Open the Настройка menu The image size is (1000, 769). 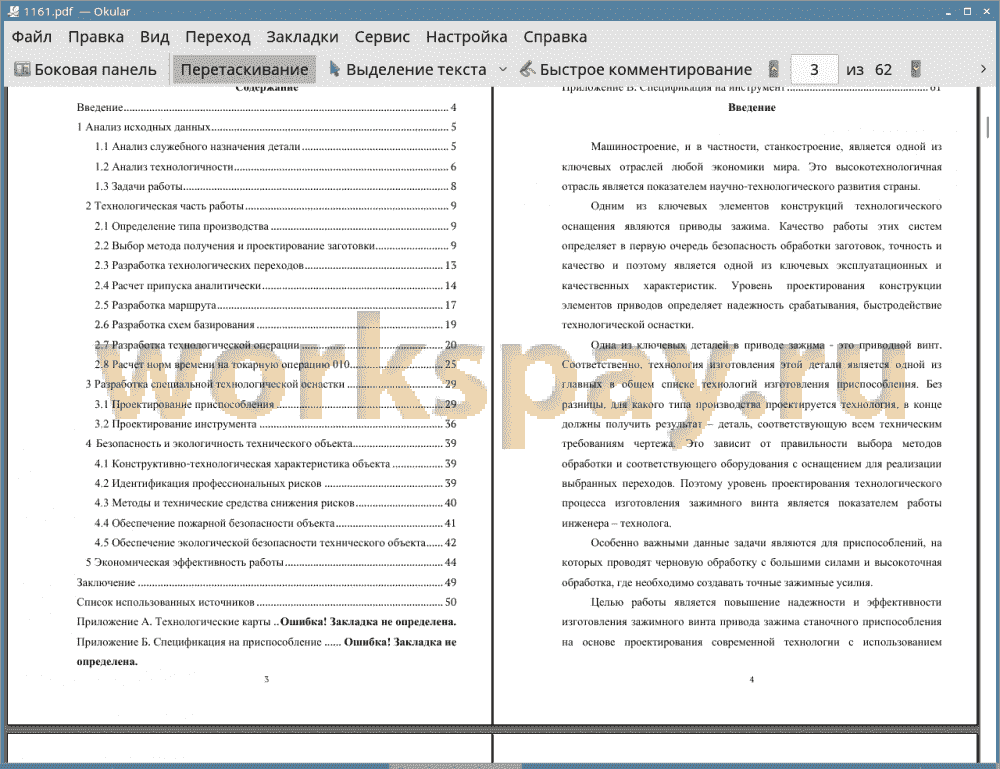pos(466,37)
